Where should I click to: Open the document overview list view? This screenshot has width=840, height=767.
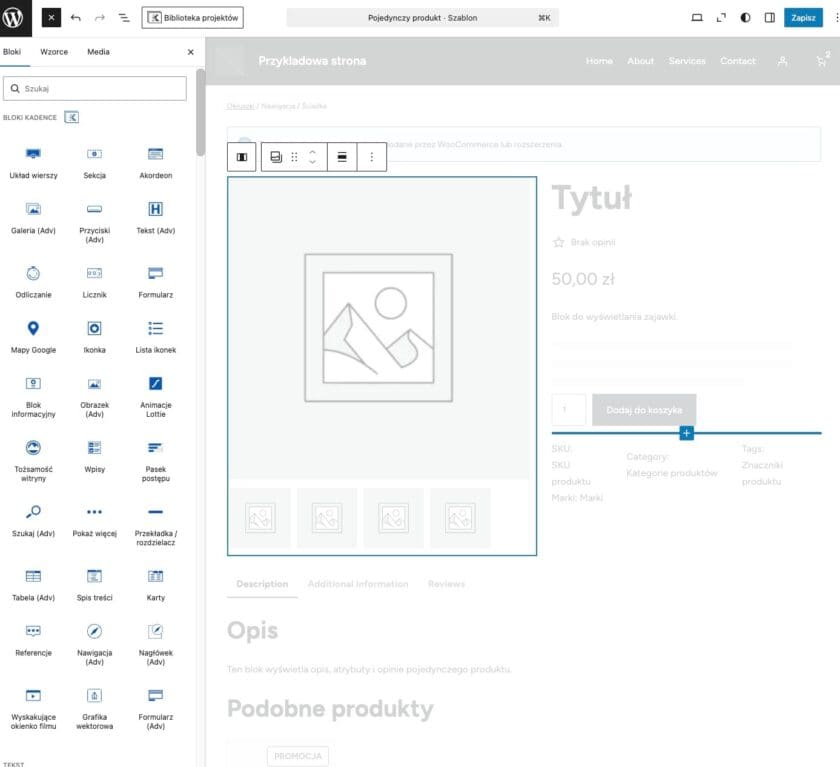124,18
